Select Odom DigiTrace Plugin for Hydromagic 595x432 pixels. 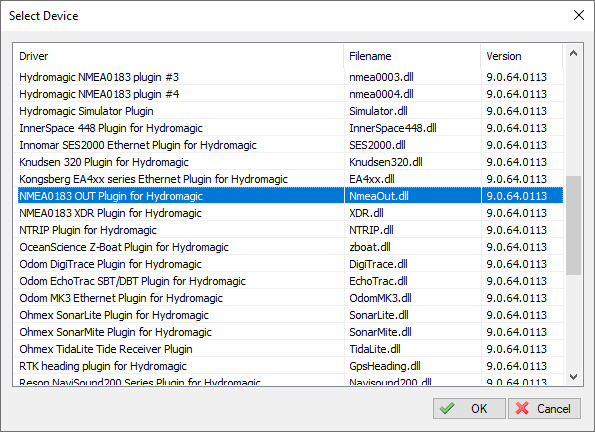coord(290,264)
